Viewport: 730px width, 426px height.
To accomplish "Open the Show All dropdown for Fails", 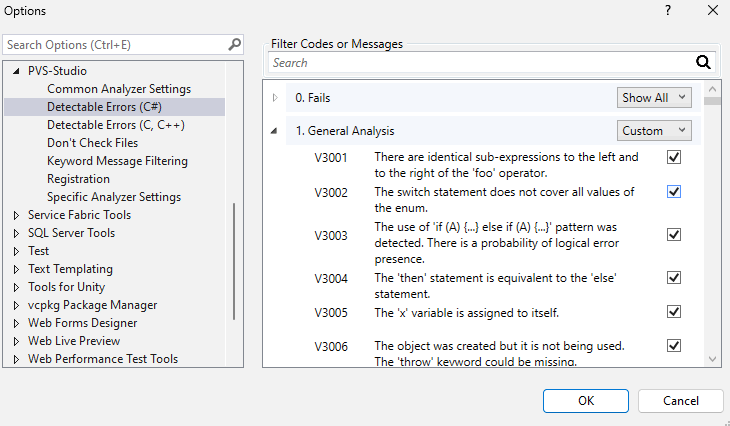I will click(654, 98).
